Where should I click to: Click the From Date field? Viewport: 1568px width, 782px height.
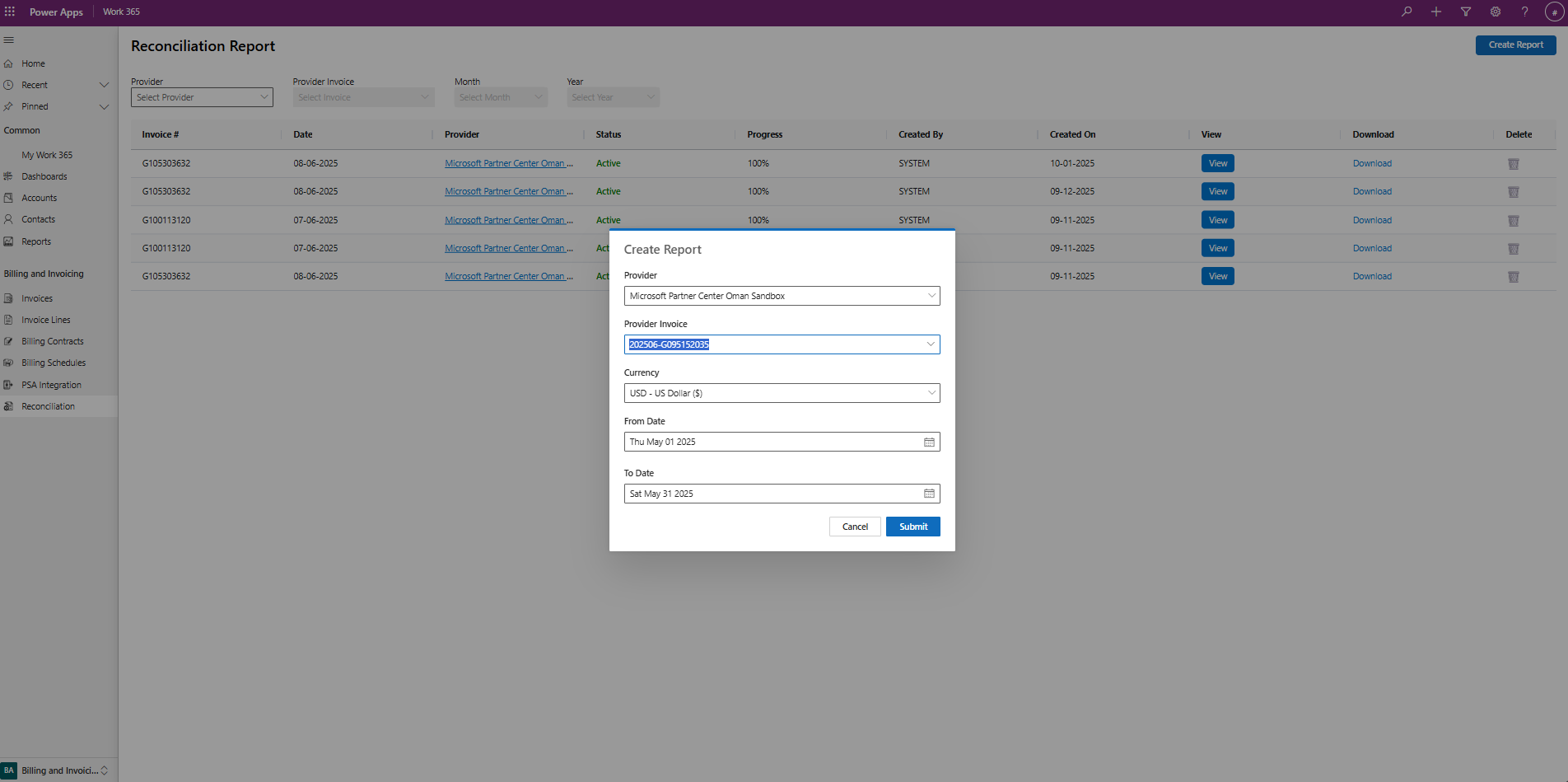coord(782,442)
